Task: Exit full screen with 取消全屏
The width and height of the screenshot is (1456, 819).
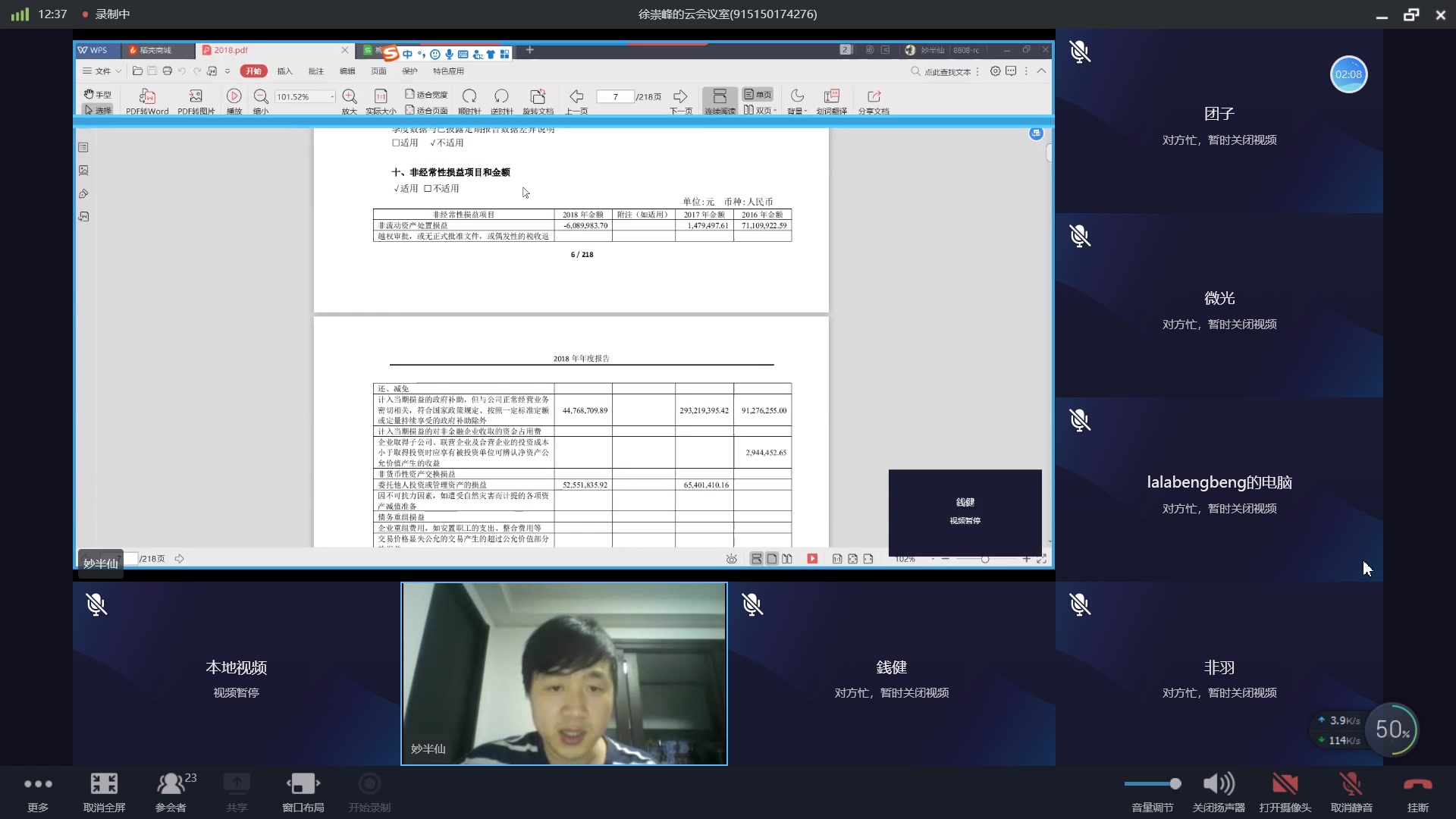Action: coord(104,792)
